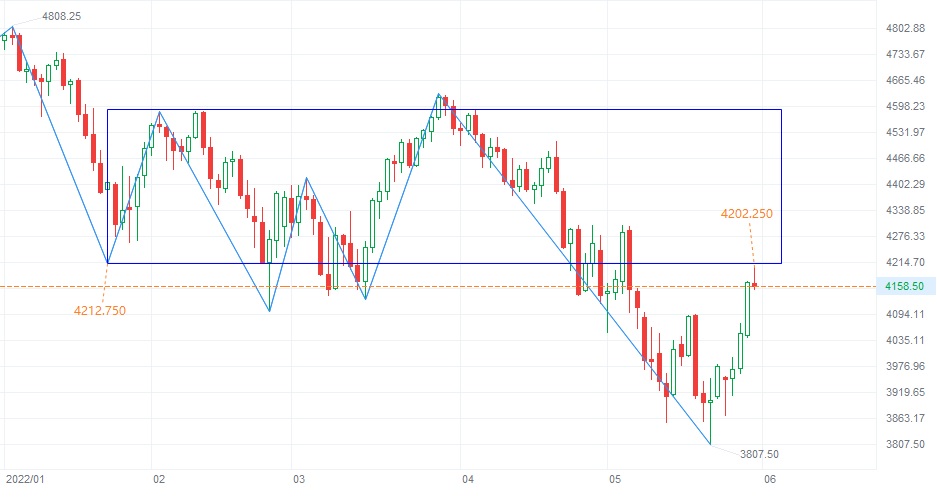Select the 2022/01 date label
Viewport: 937px width, 499px height.
coord(24,480)
